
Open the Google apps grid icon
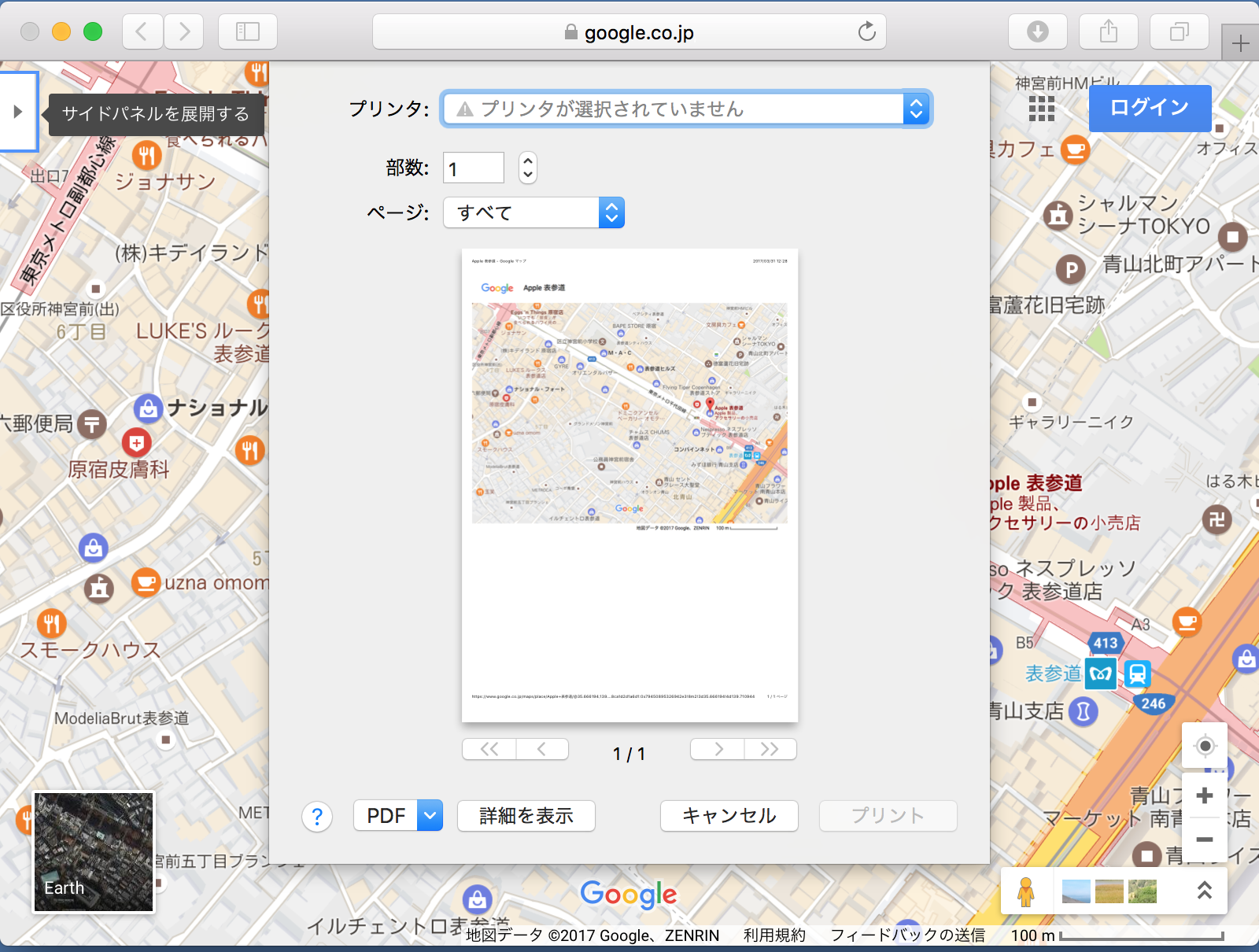click(x=1041, y=109)
